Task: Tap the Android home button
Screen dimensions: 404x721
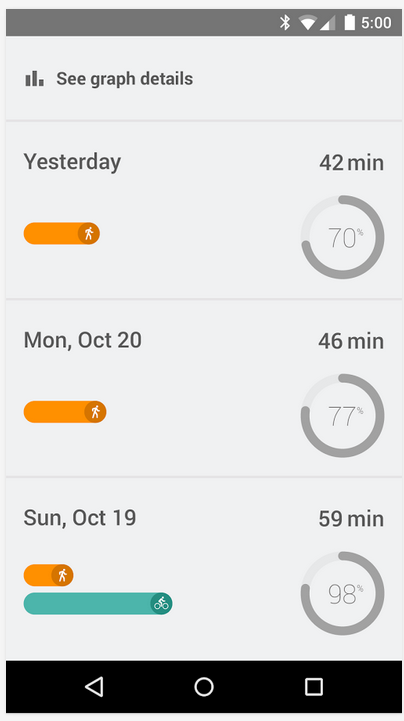Action: click(x=204, y=687)
